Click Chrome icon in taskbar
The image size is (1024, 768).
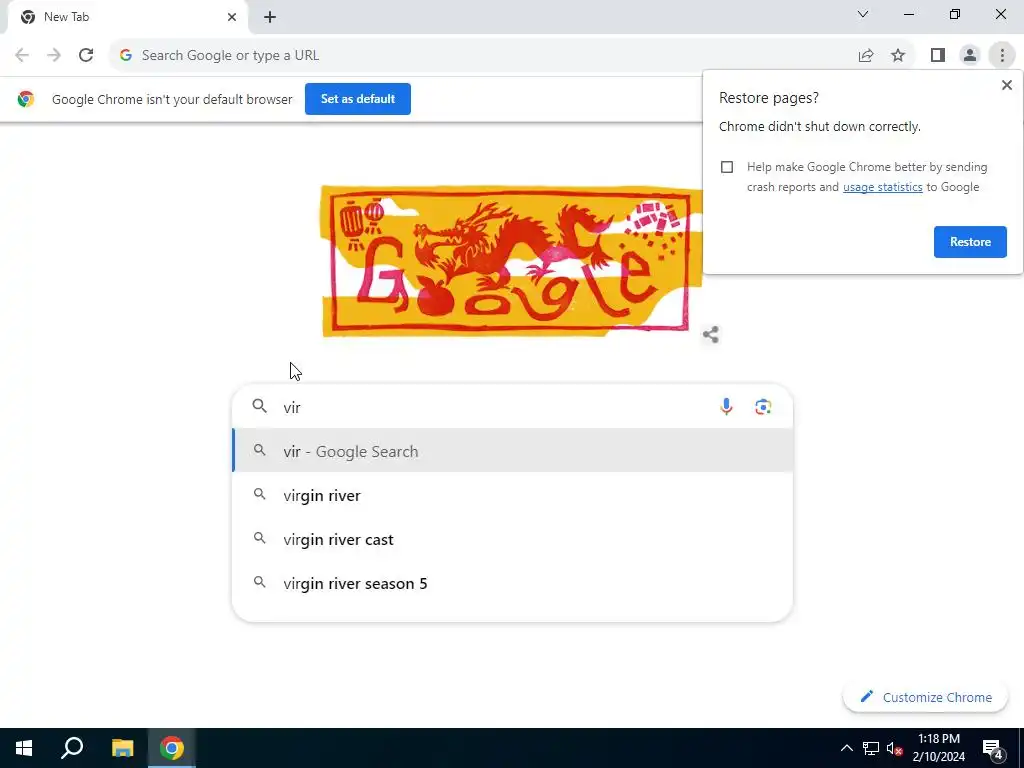pyautogui.click(x=172, y=748)
